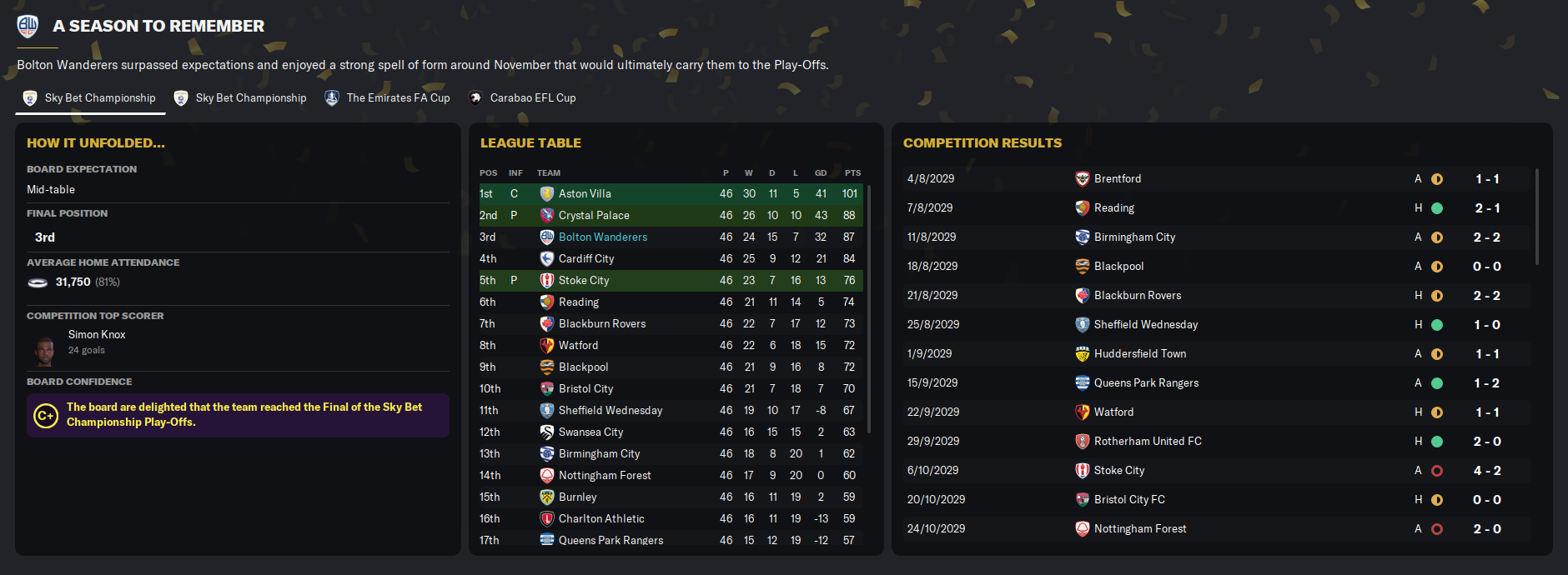Select Swansea City in the league table
The height and width of the screenshot is (575, 1568).
pyautogui.click(x=591, y=432)
